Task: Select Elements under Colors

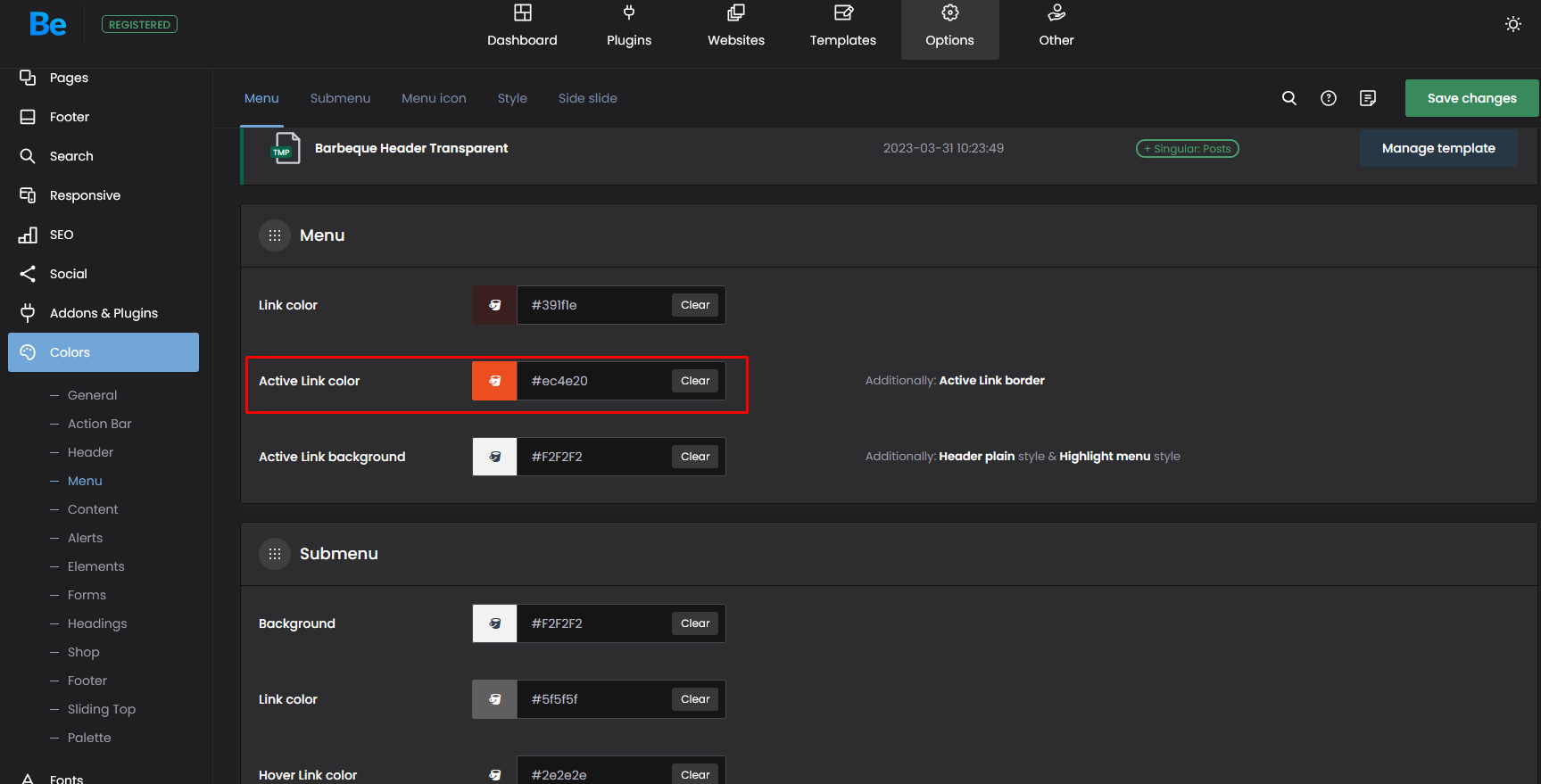Action: tap(95, 566)
